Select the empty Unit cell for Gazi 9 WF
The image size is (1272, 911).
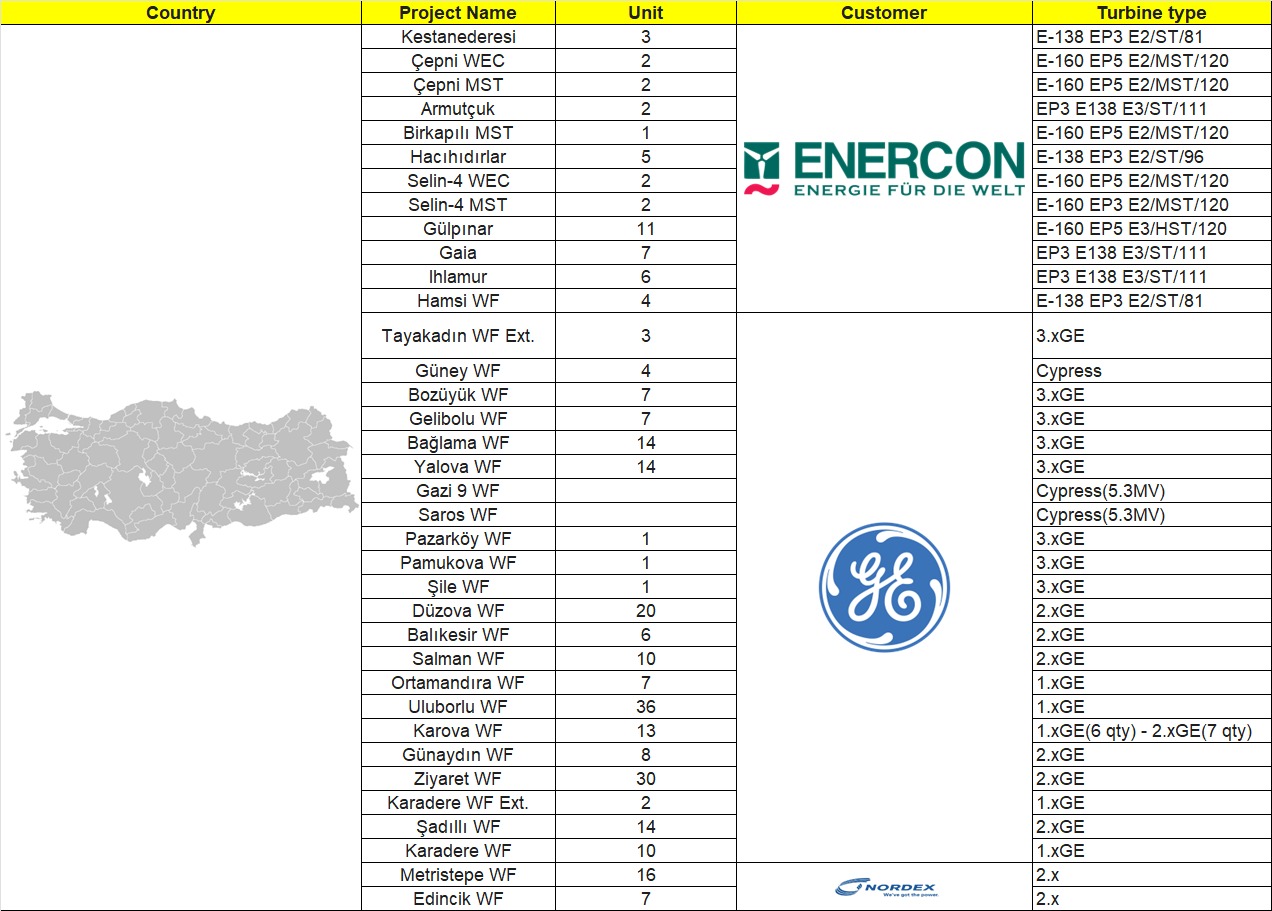pyautogui.click(x=646, y=491)
